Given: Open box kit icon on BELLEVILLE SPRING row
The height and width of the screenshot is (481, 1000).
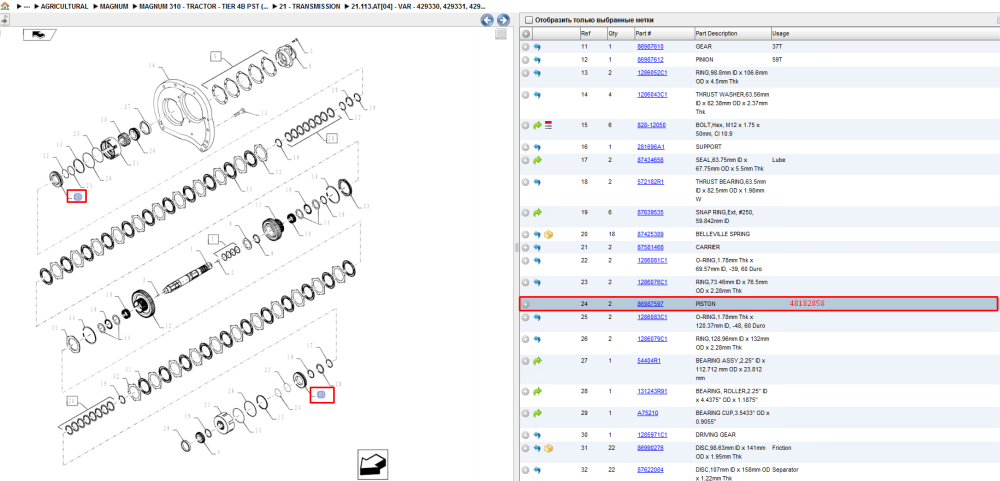Looking at the screenshot, I should pos(548,234).
